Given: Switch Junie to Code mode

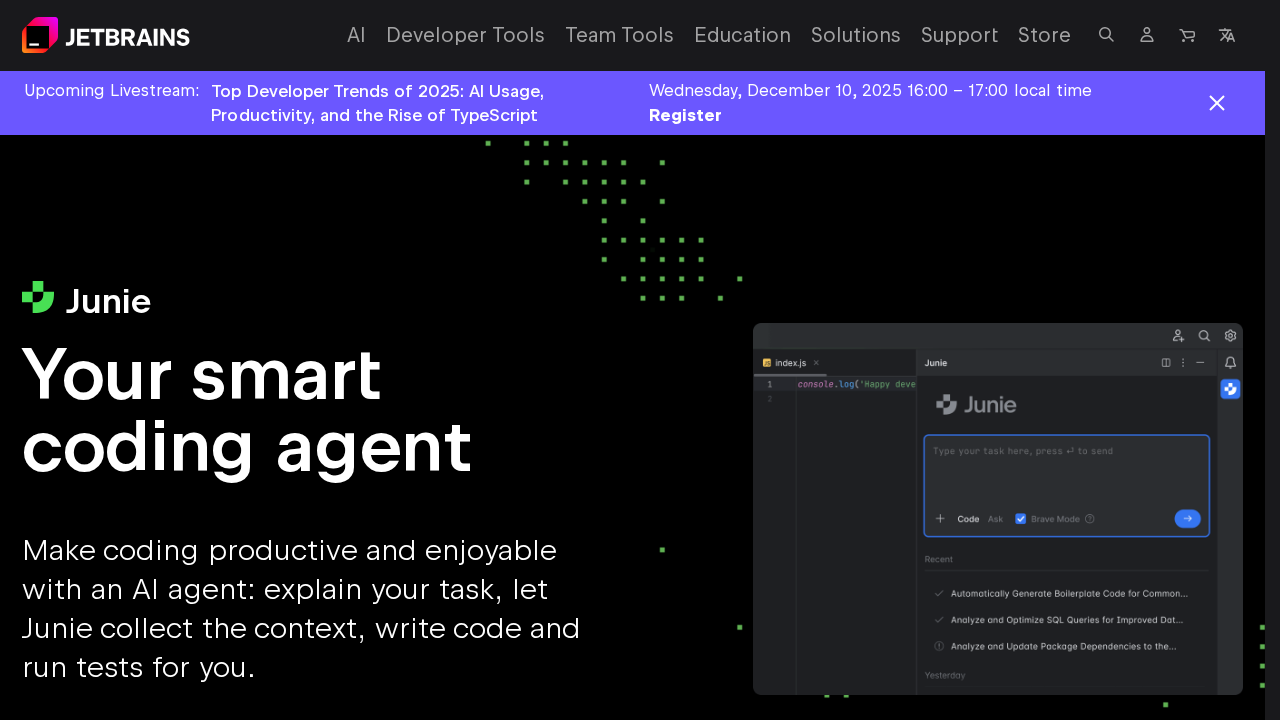Looking at the screenshot, I should click(x=969, y=518).
